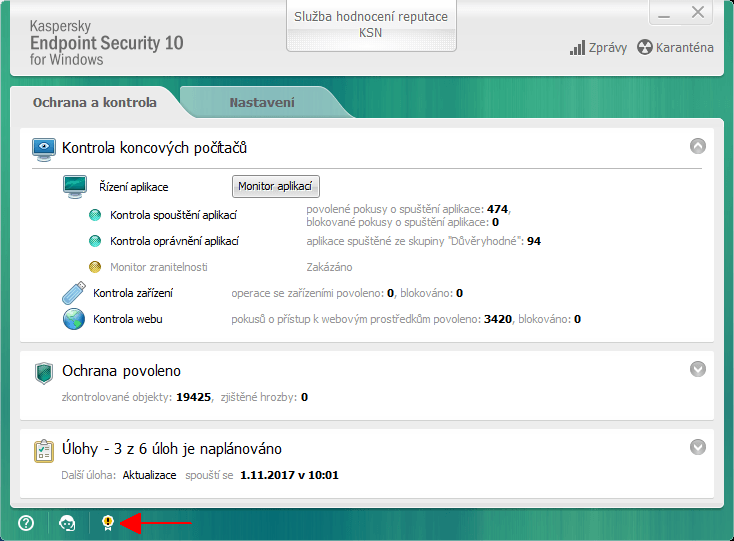The height and width of the screenshot is (541, 734).
Task: Collapse the Kontrola koncových počítačů section
Action: coord(698,146)
